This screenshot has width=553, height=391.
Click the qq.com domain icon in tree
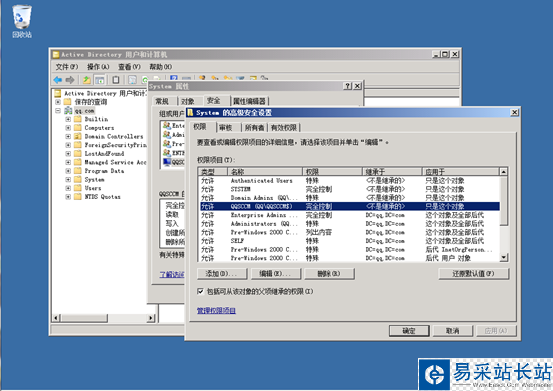[x=68, y=111]
